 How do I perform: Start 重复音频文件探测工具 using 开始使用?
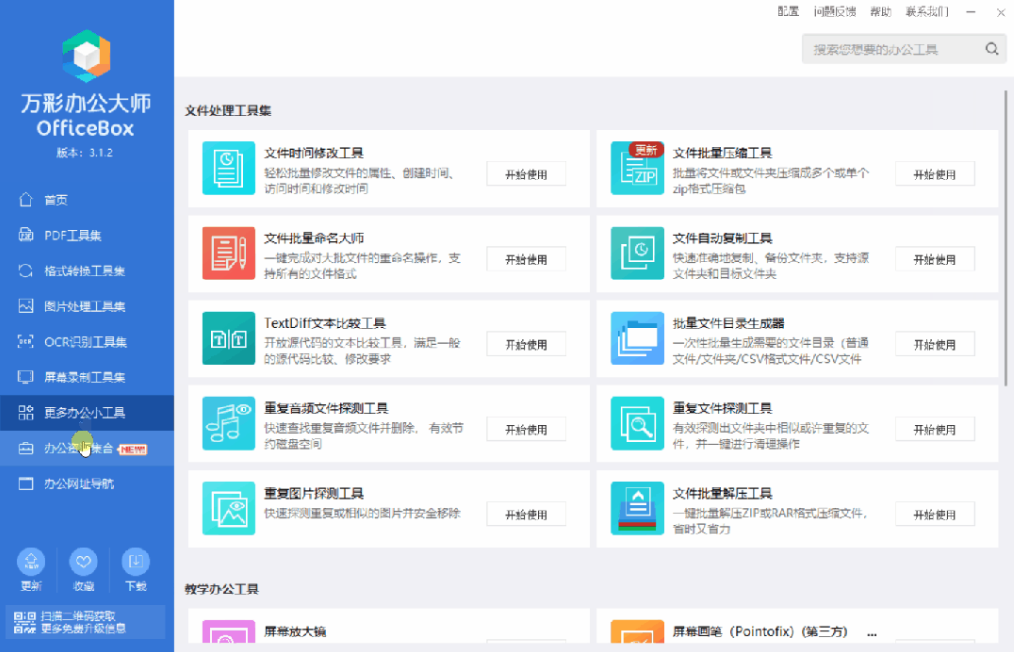click(x=526, y=429)
